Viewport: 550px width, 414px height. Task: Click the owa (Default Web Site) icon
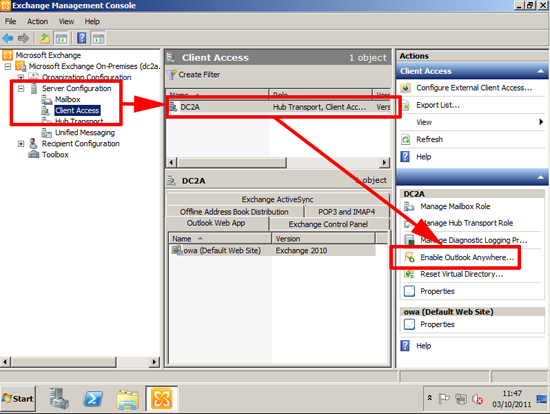point(177,251)
